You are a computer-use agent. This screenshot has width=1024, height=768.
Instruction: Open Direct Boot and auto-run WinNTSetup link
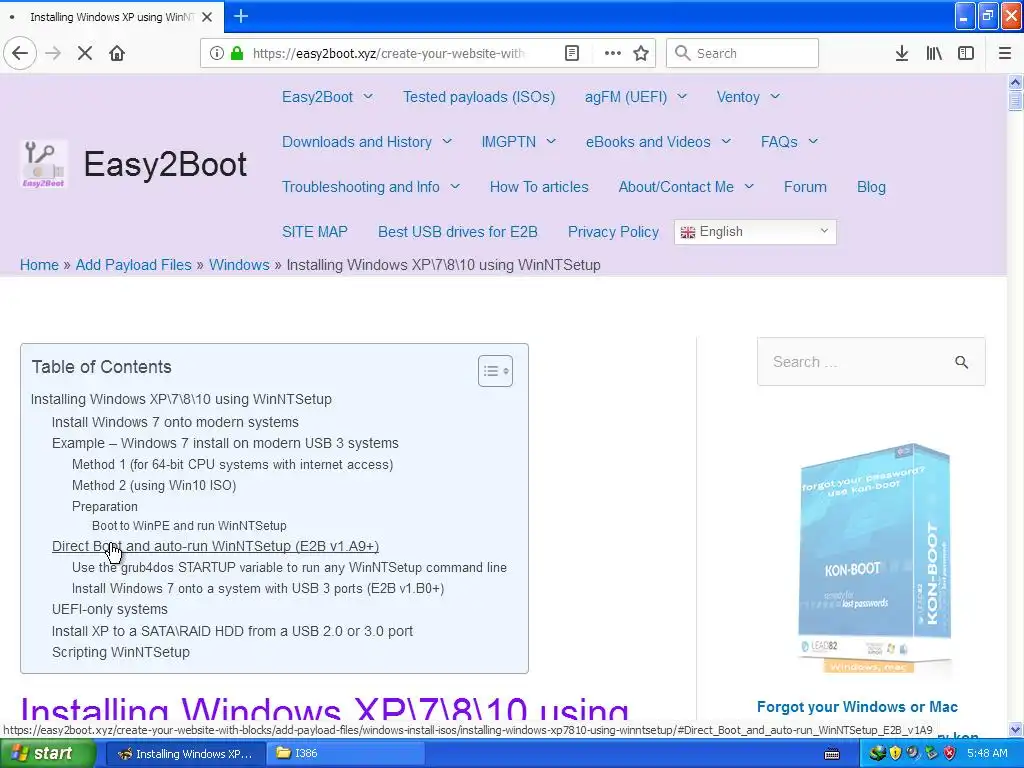point(216,546)
